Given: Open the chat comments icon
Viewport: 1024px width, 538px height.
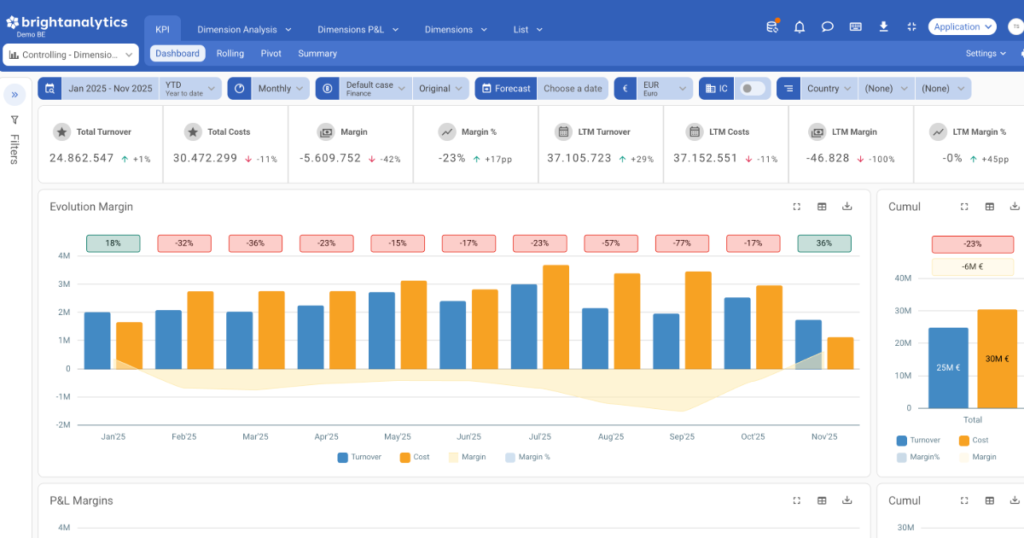Looking at the screenshot, I should tap(827, 27).
